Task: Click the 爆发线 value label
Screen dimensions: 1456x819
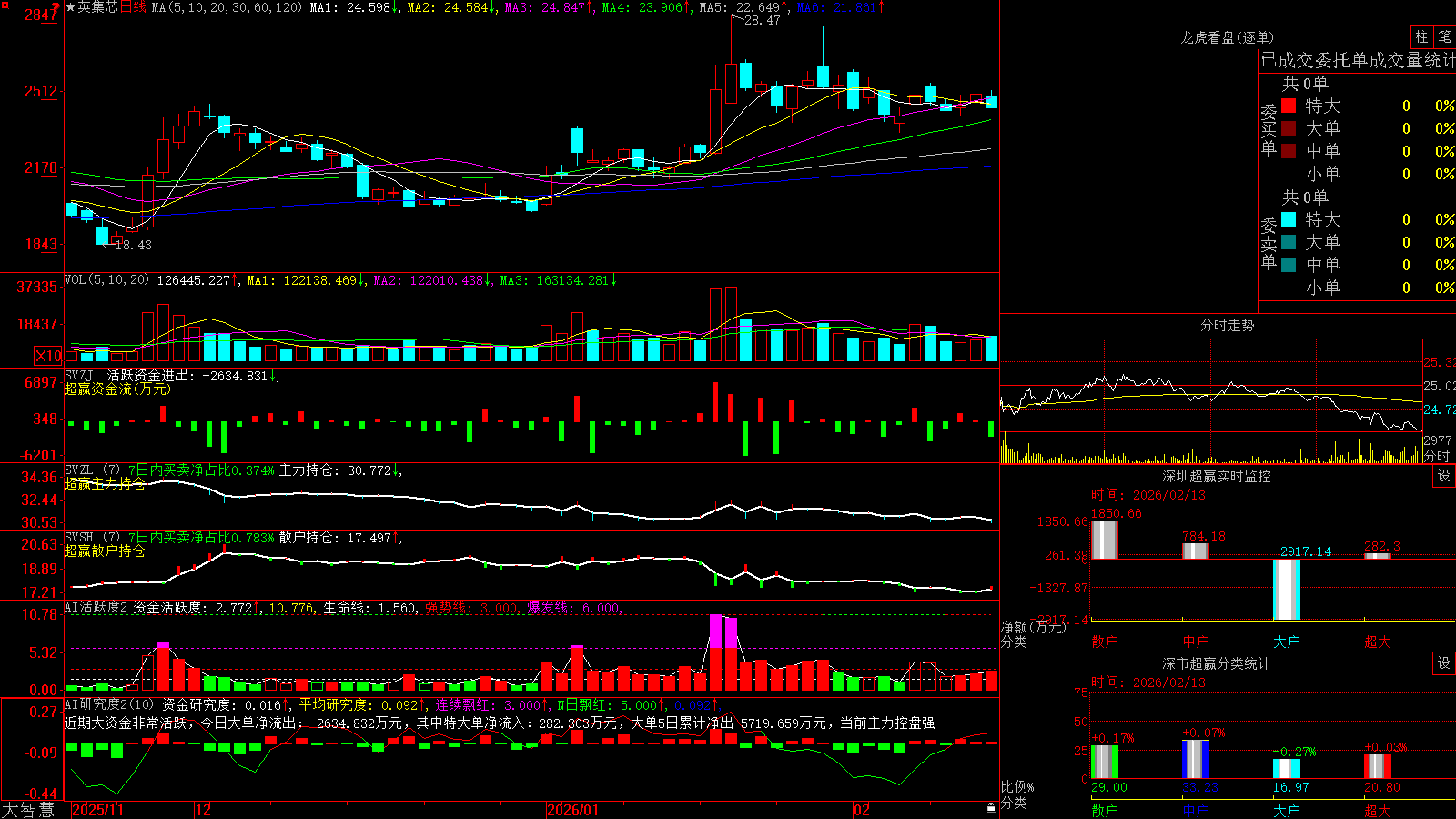Action: pos(574,608)
